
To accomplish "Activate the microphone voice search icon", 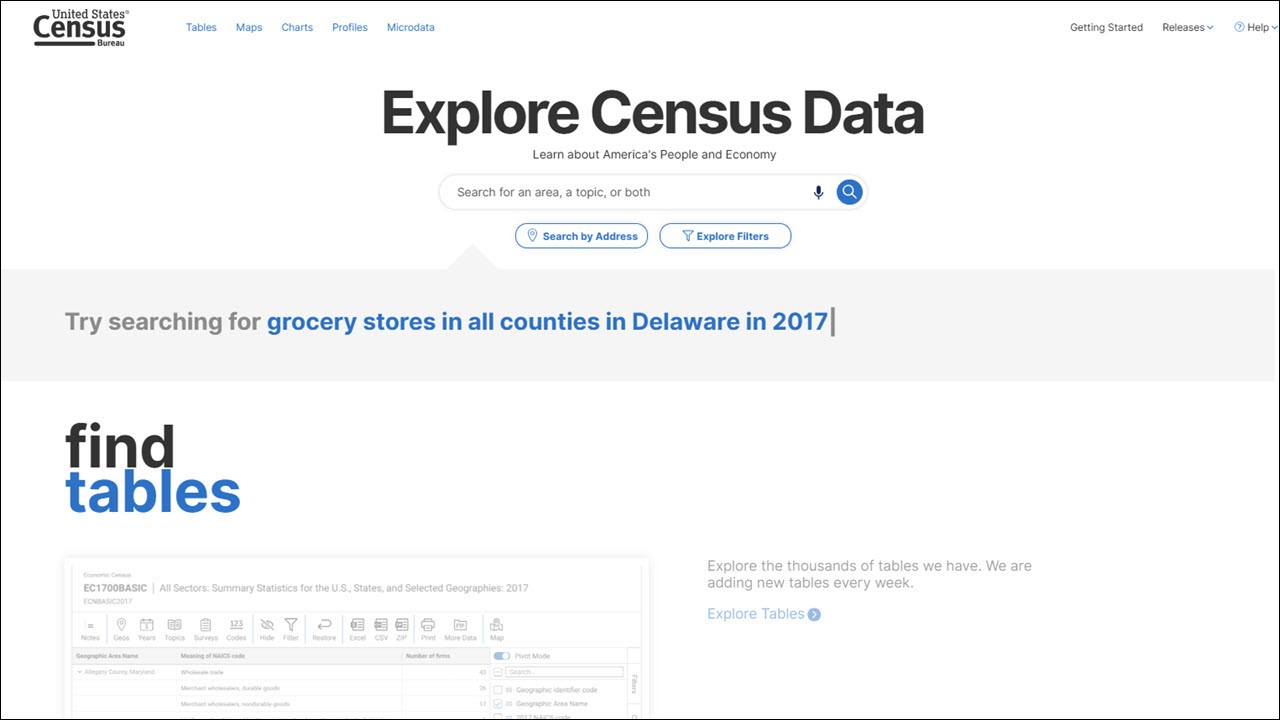I will coord(818,192).
